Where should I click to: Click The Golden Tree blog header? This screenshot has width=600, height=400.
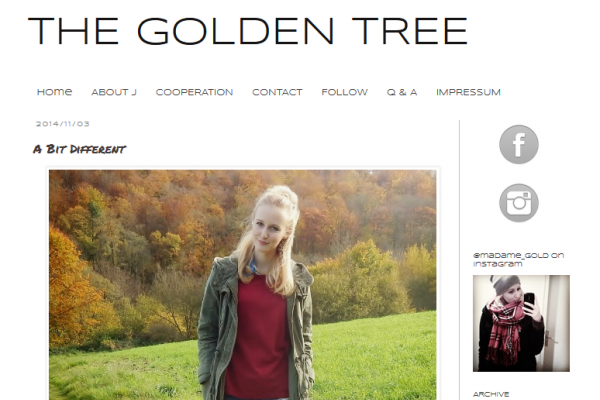click(248, 31)
